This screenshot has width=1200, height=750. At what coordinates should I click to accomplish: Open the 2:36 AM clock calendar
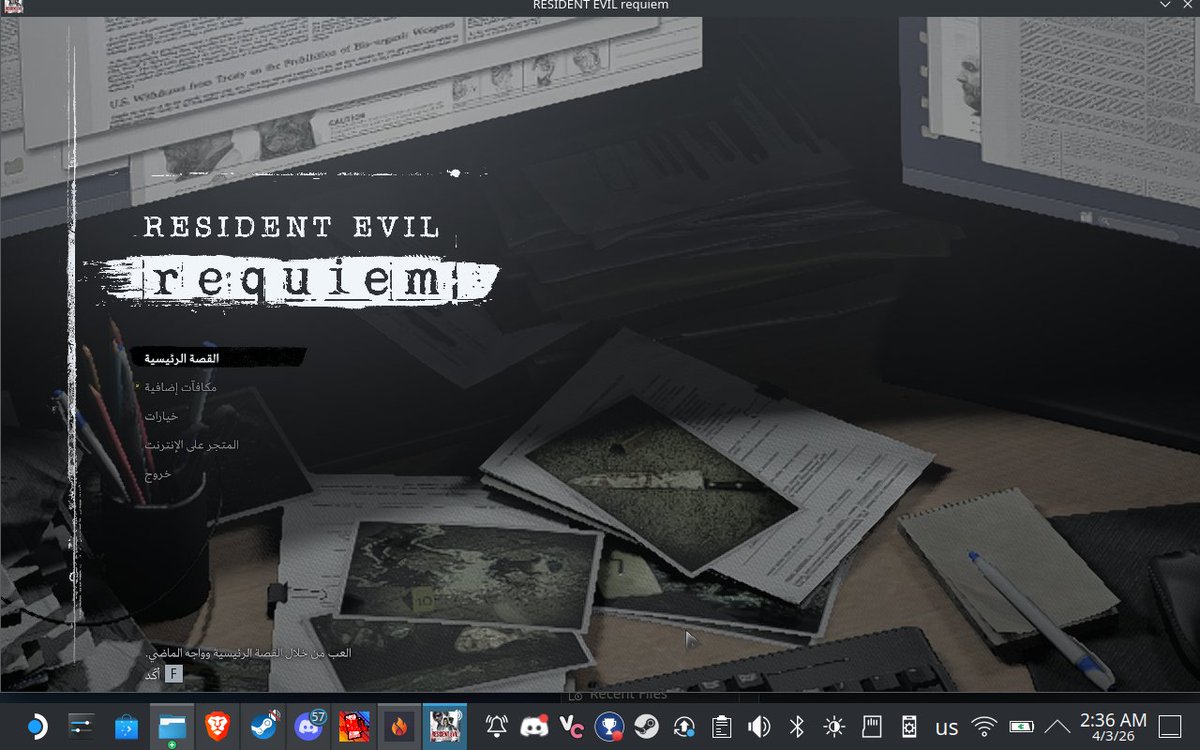[1113, 726]
